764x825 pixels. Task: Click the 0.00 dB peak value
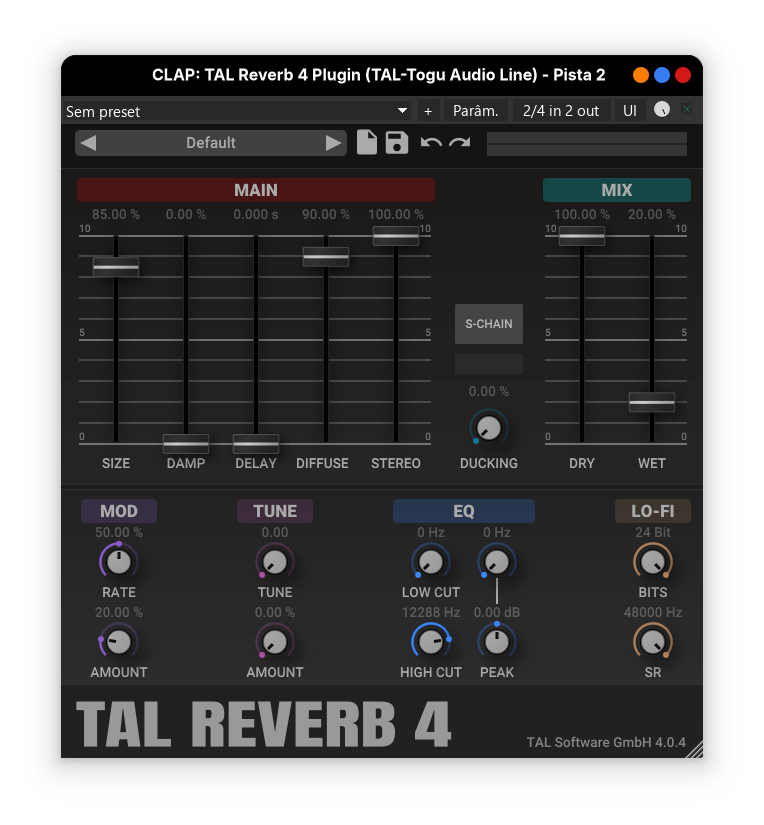497,612
